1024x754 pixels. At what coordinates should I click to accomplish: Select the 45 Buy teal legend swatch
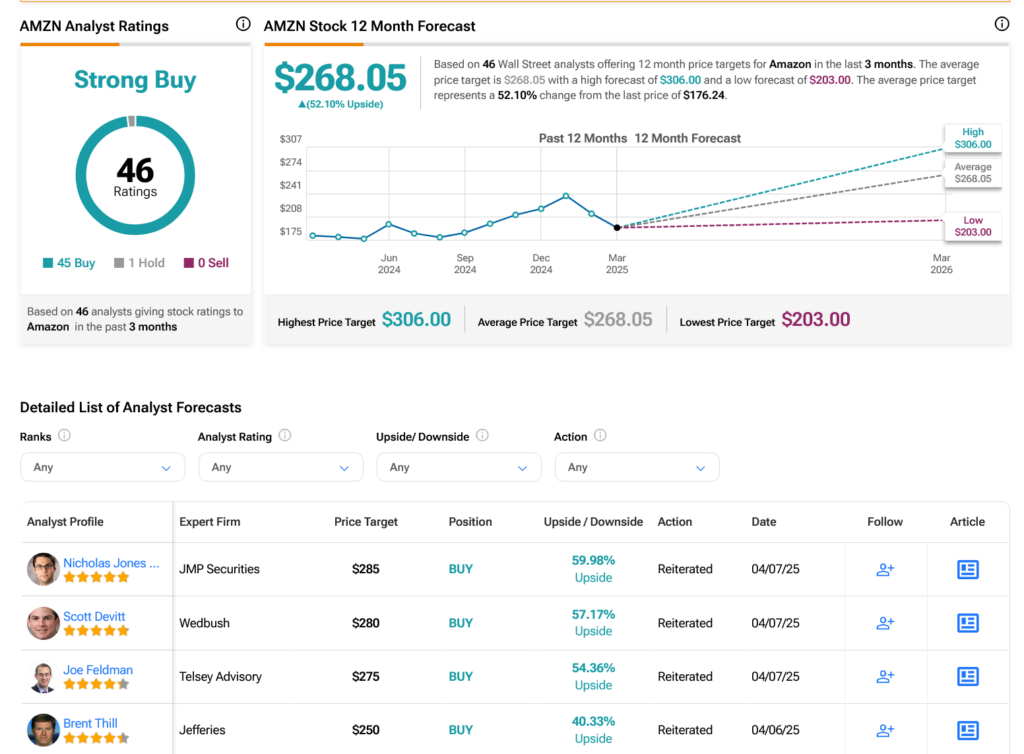click(48, 263)
